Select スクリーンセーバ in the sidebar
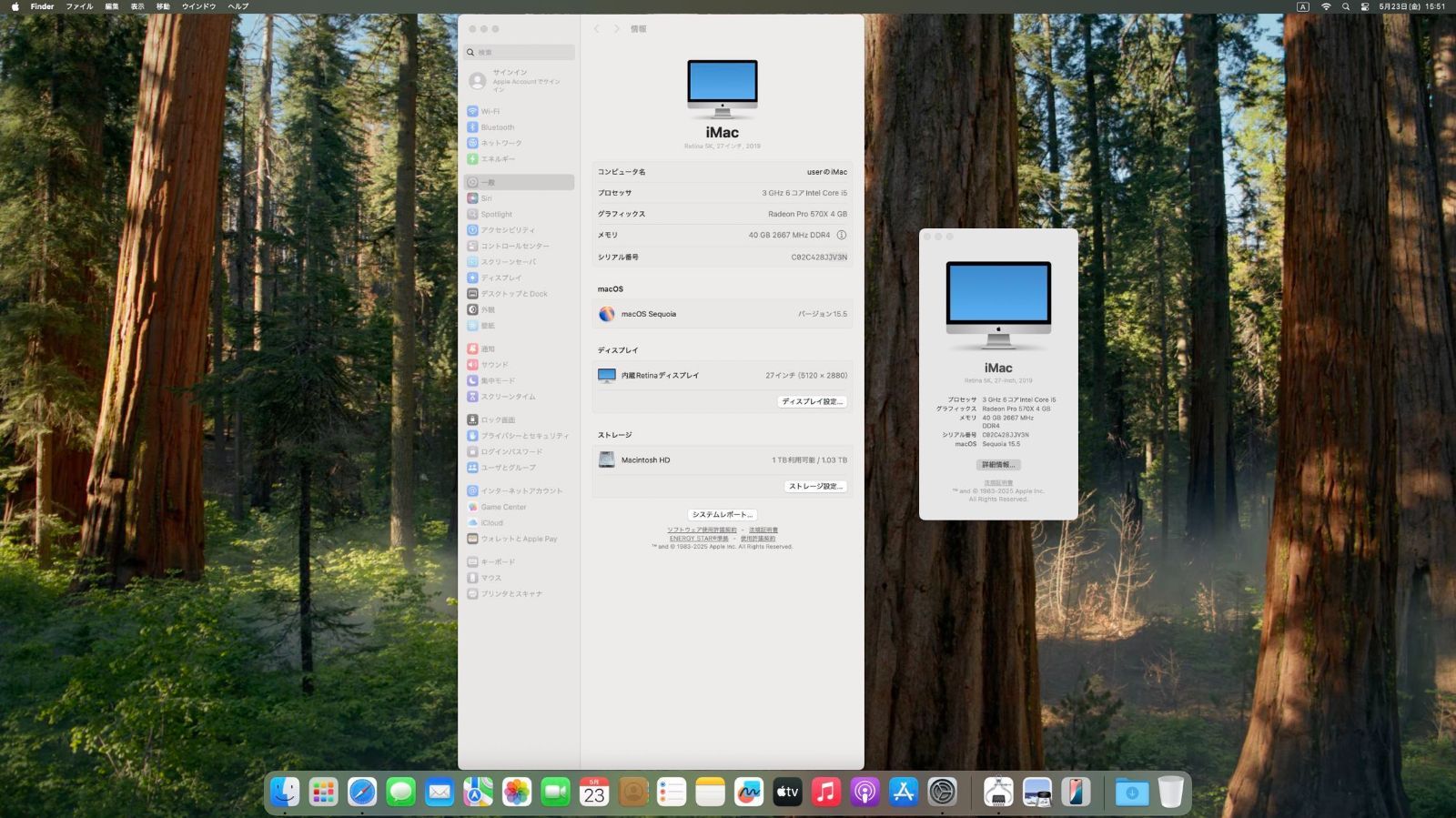Image resolution: width=1456 pixels, height=818 pixels. pos(519,262)
